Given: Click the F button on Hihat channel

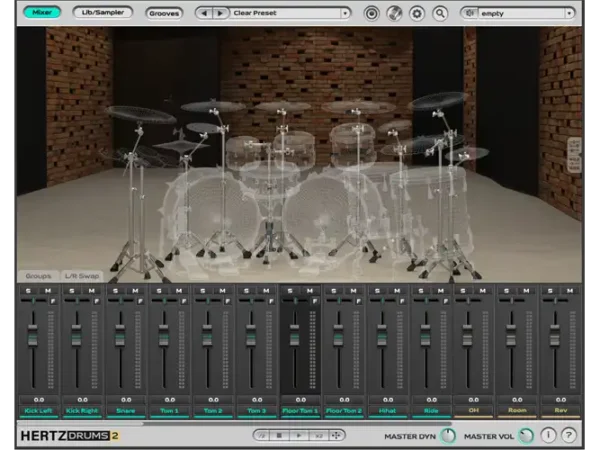Looking at the screenshot, I should (402, 301).
